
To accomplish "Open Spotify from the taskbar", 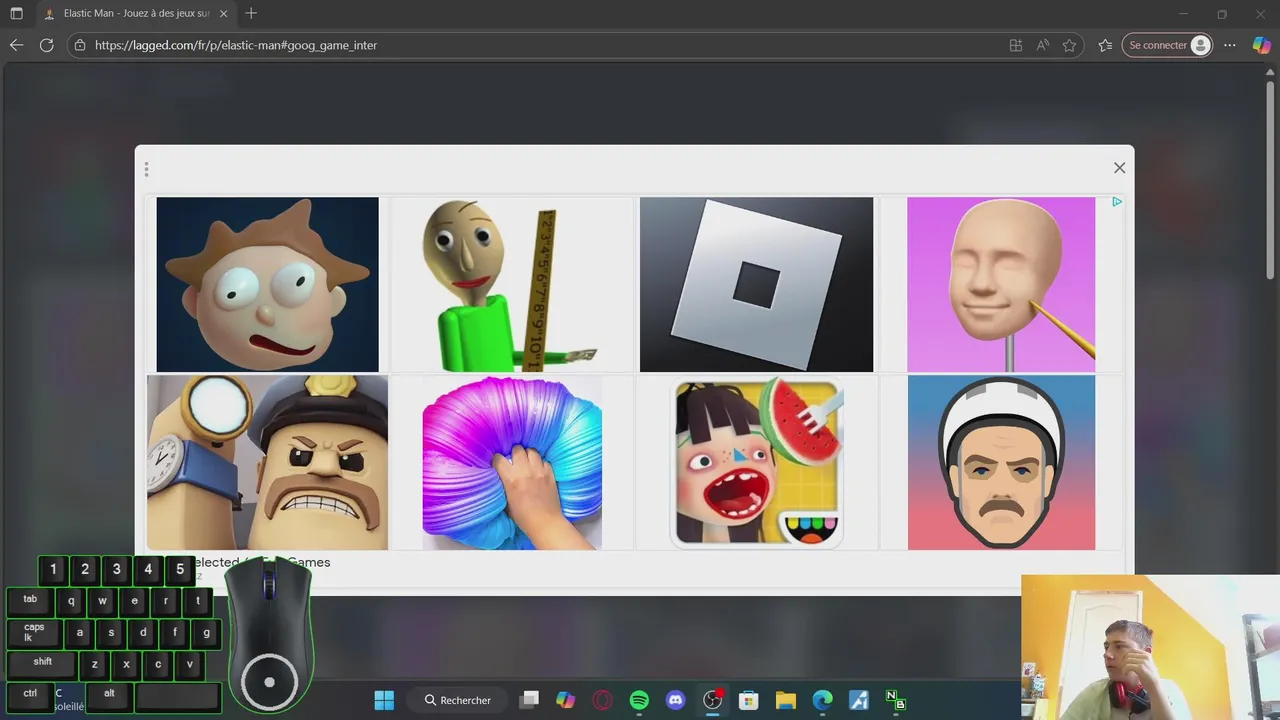I will (639, 700).
